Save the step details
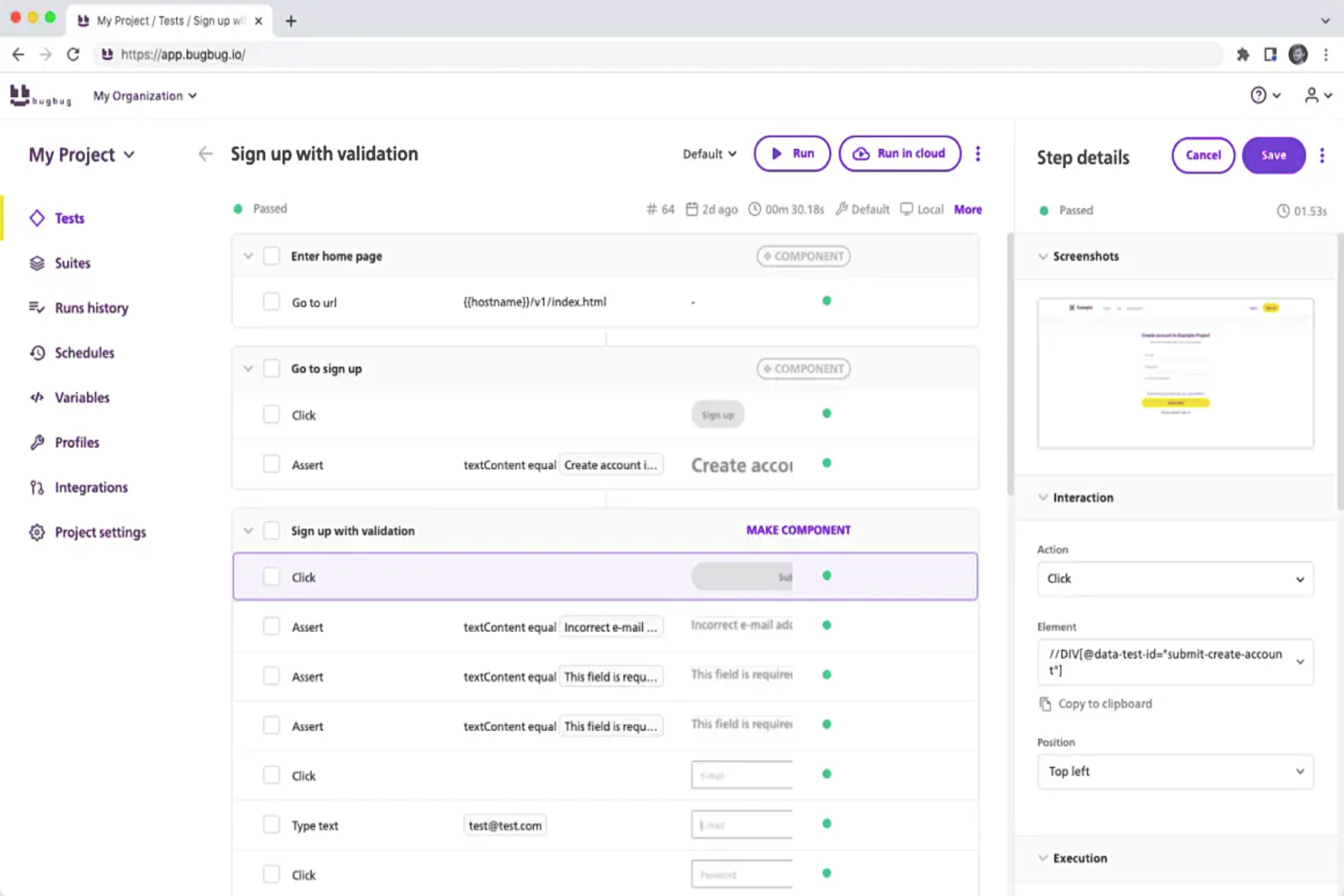 pos(1273,155)
